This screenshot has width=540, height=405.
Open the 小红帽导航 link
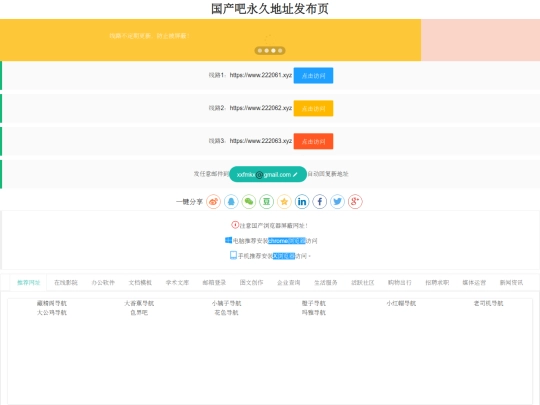click(401, 303)
